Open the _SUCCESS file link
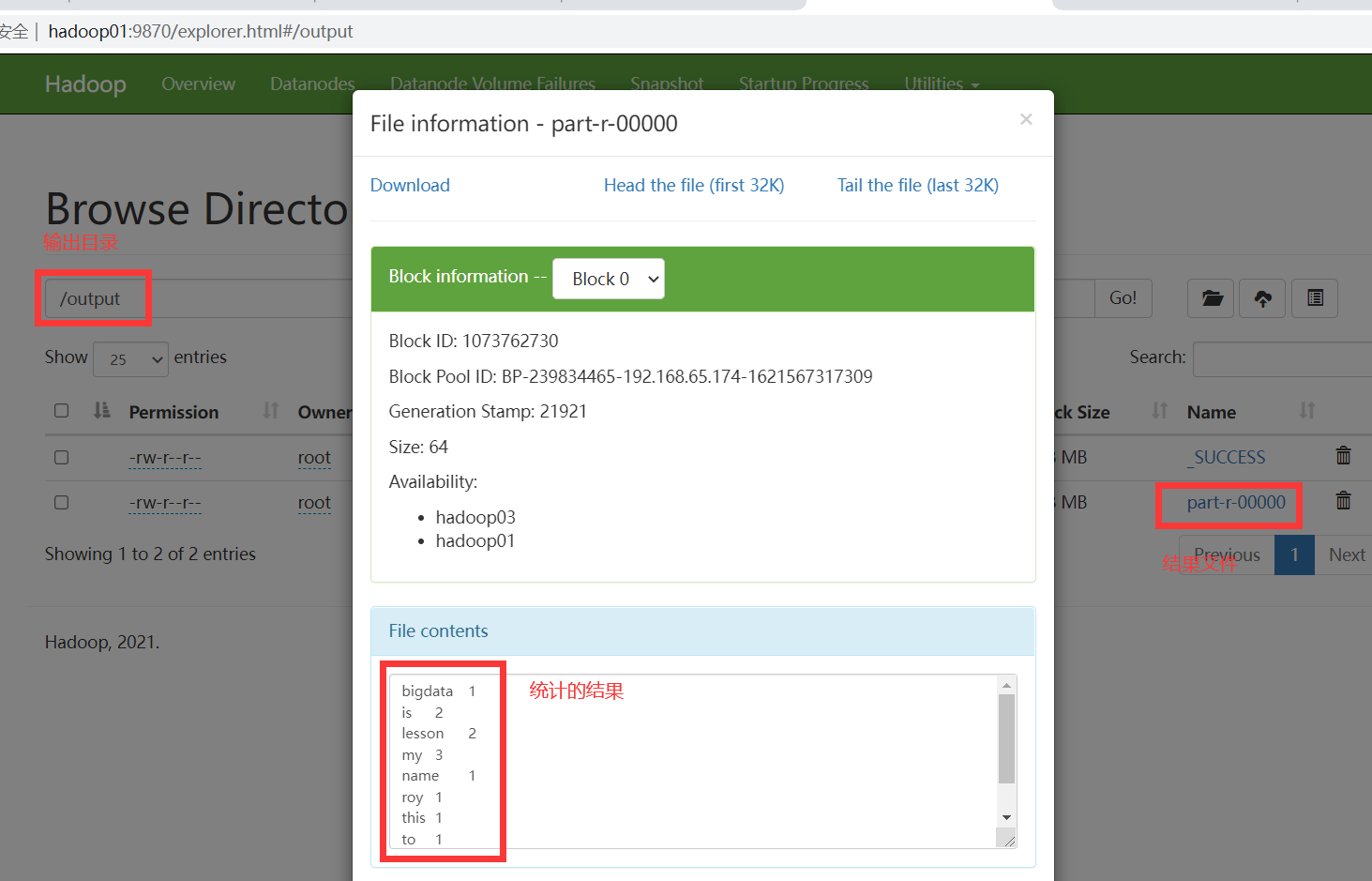 click(1227, 457)
